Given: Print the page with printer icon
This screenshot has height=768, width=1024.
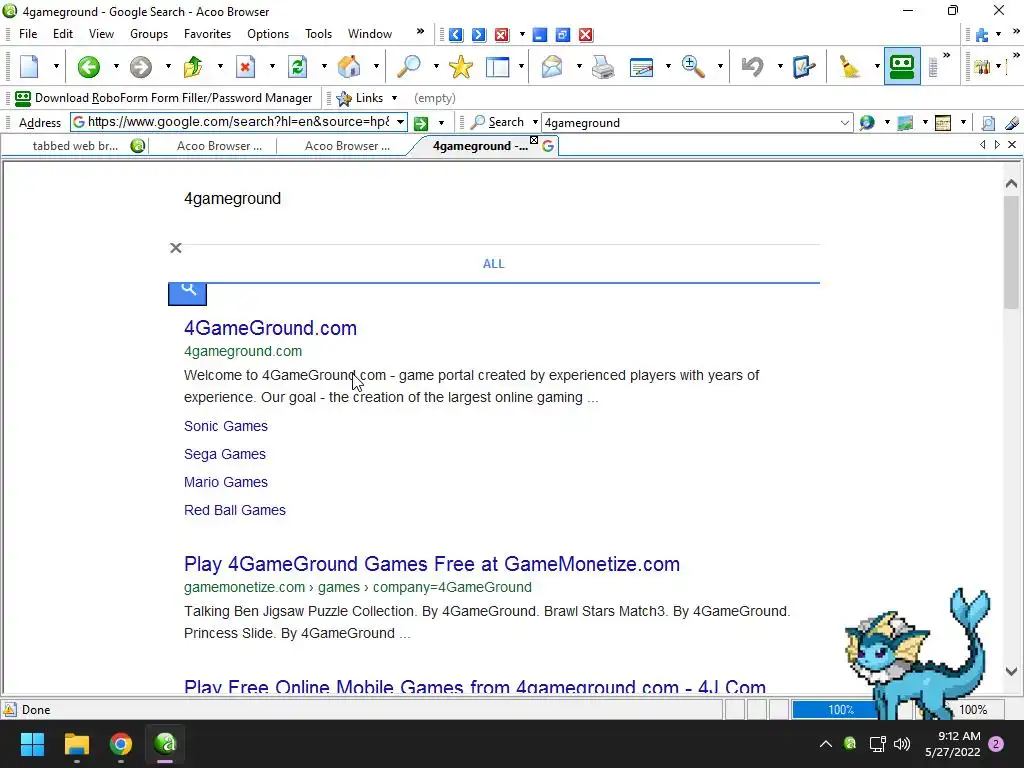Looking at the screenshot, I should pyautogui.click(x=602, y=66).
